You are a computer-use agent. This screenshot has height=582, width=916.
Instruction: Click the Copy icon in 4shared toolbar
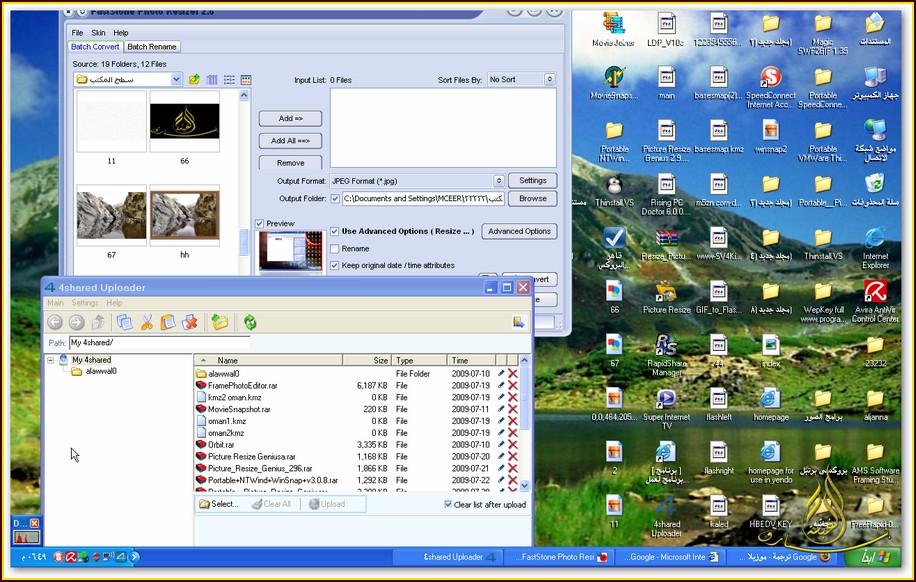[x=124, y=322]
